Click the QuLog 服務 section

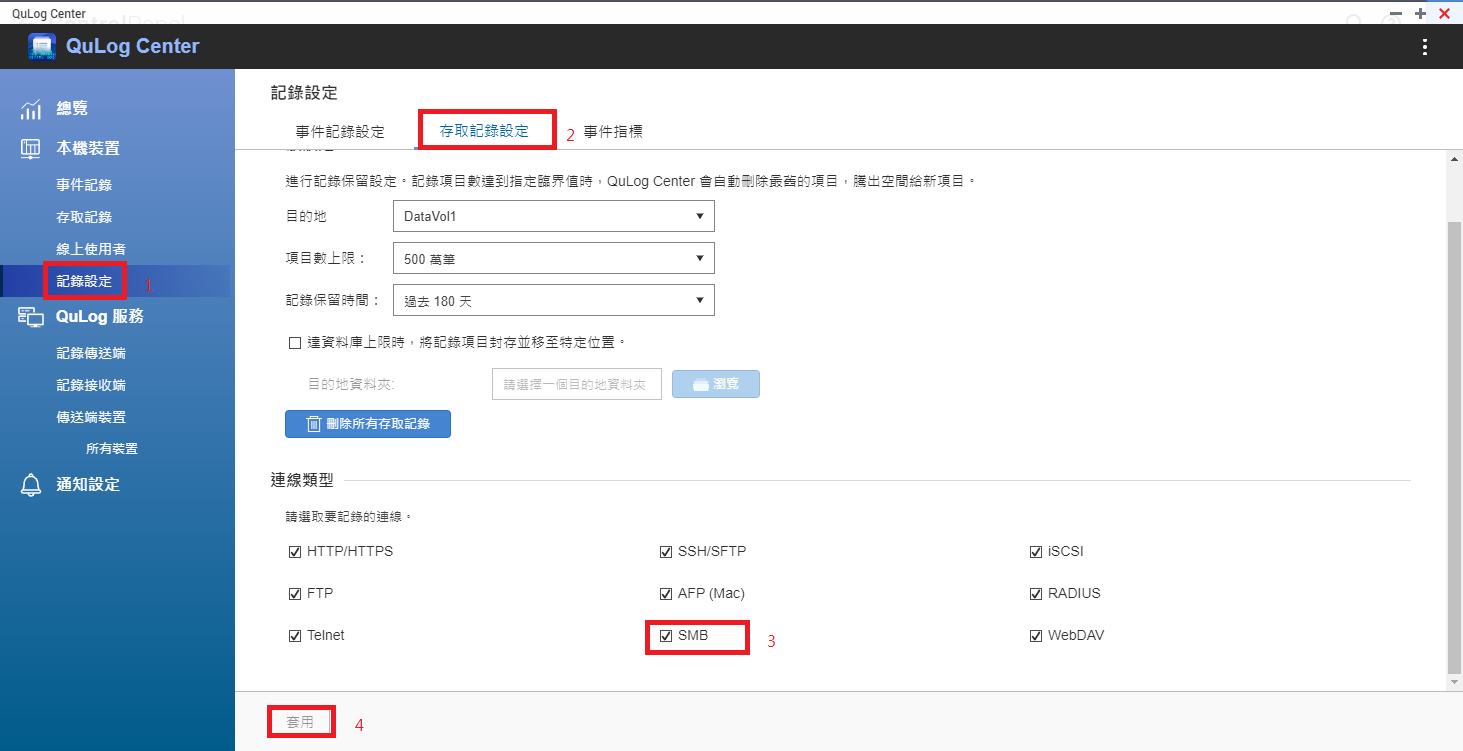click(99, 316)
